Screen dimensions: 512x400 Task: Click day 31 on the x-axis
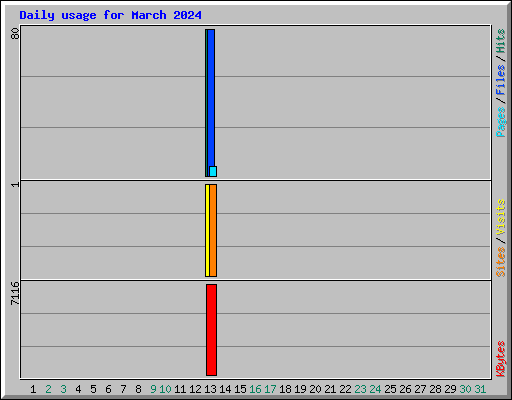tap(480, 389)
